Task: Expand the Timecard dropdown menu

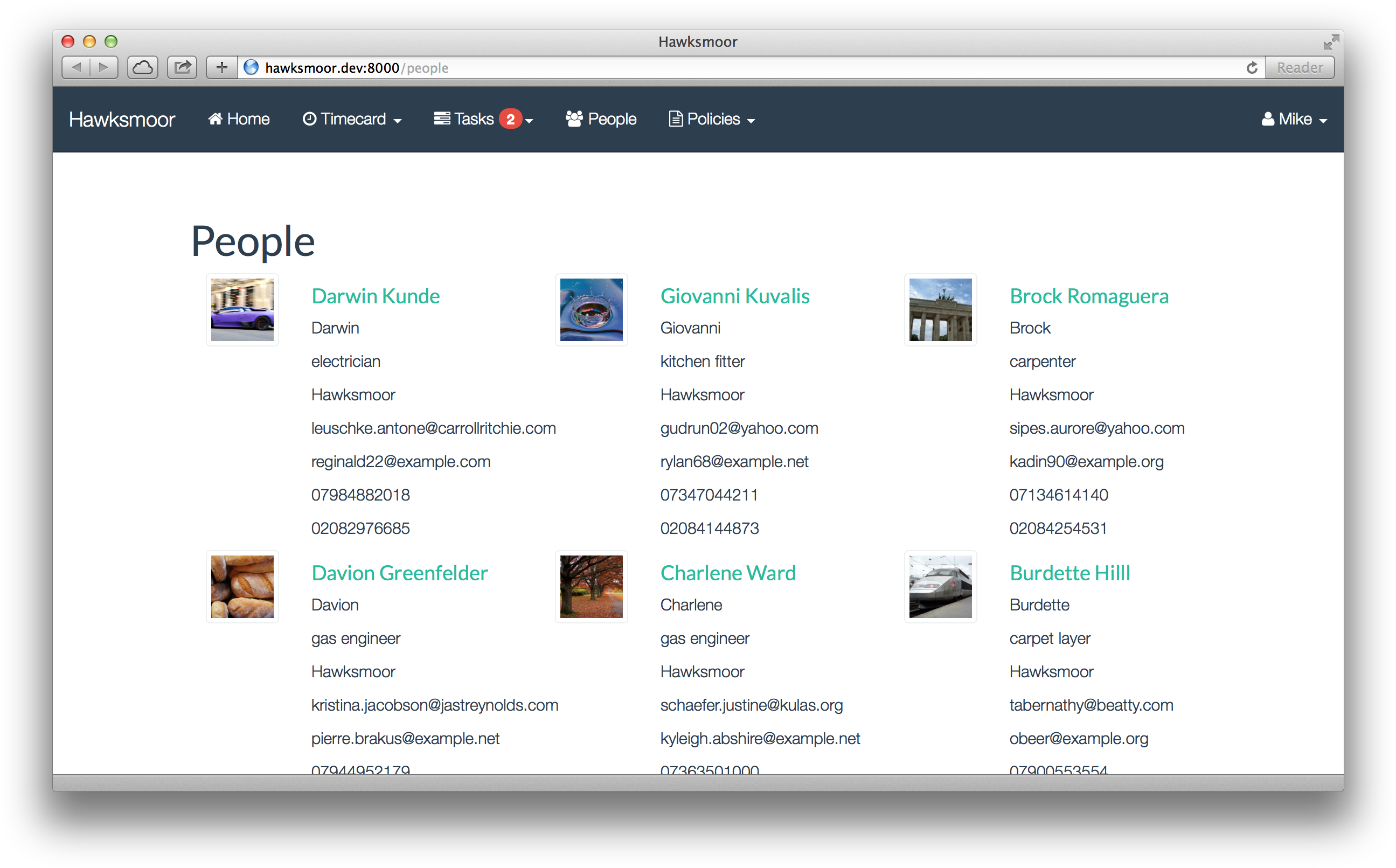Action: pos(352,119)
